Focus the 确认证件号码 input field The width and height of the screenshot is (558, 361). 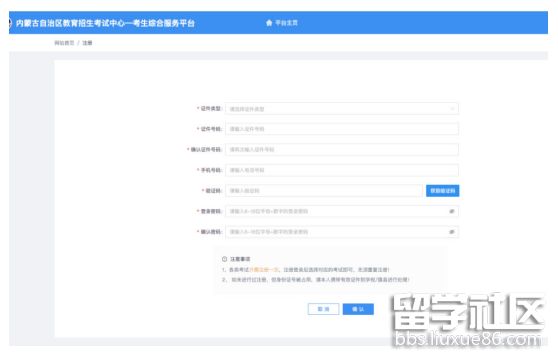(342, 150)
